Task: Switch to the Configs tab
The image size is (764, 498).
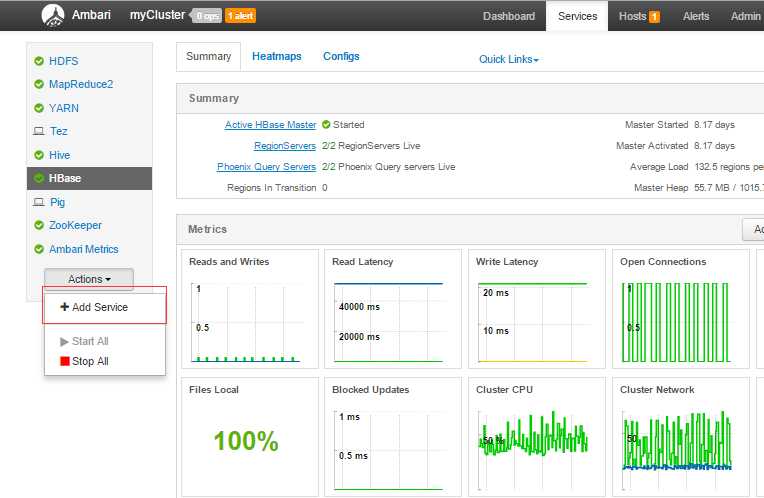Action: point(341,57)
